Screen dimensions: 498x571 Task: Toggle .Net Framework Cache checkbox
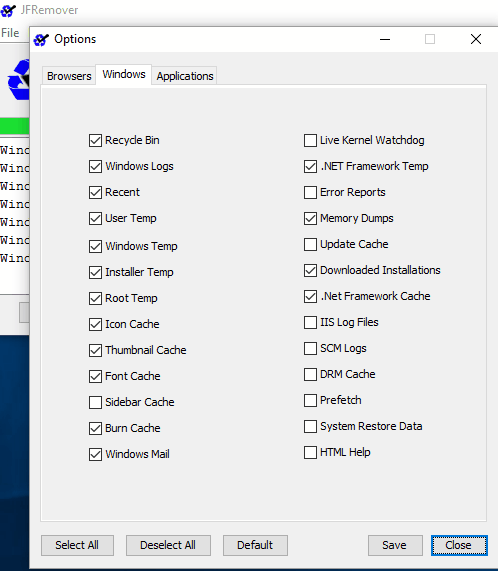click(x=310, y=296)
